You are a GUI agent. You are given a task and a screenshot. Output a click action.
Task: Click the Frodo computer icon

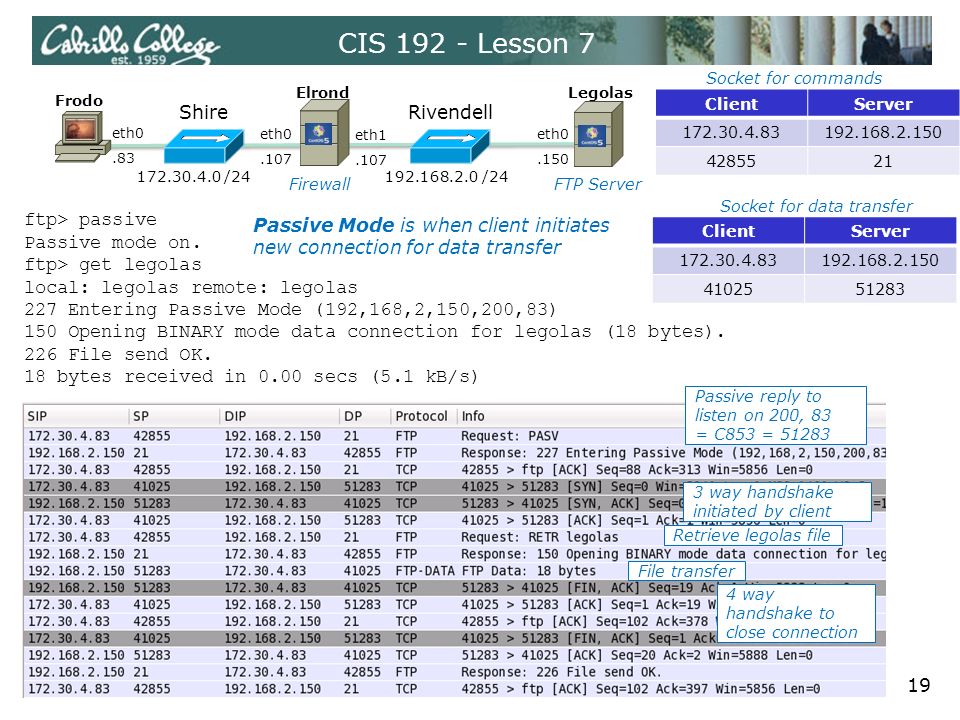tap(82, 136)
